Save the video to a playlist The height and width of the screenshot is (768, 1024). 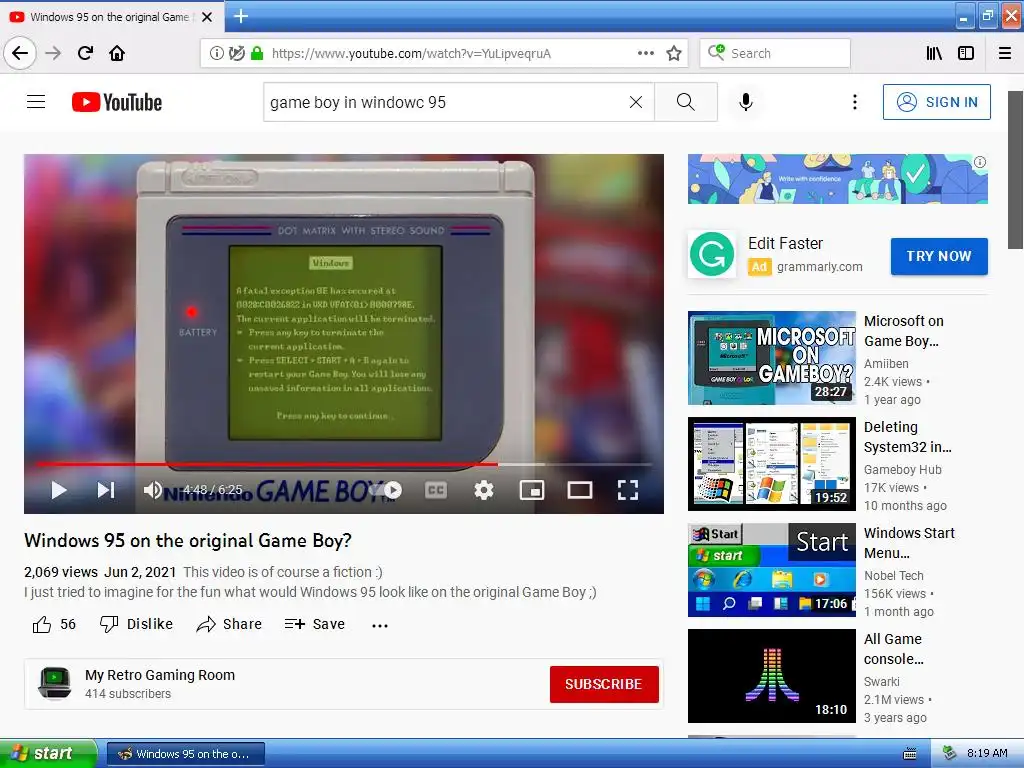point(315,624)
